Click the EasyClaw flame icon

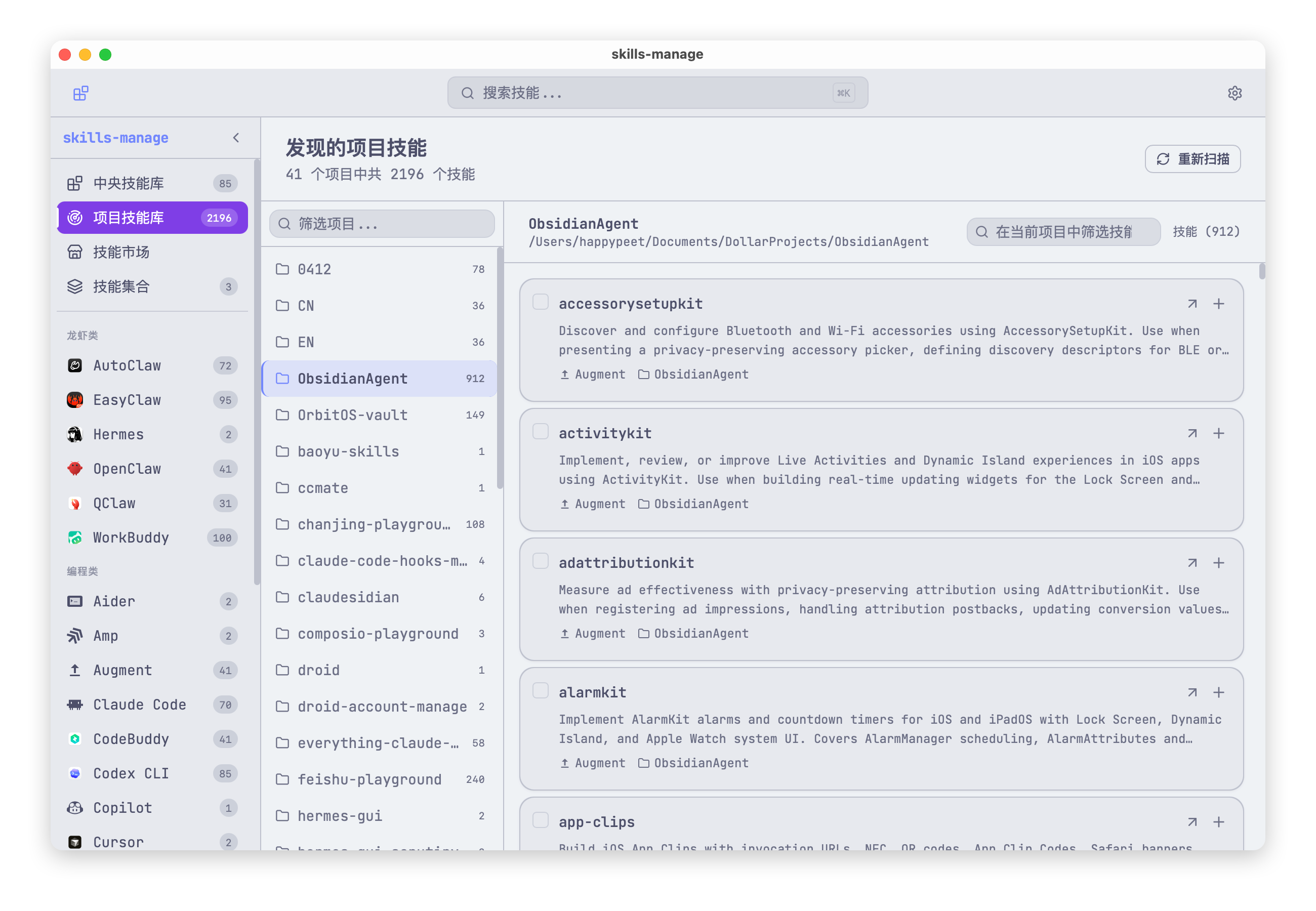pyautogui.click(x=75, y=399)
